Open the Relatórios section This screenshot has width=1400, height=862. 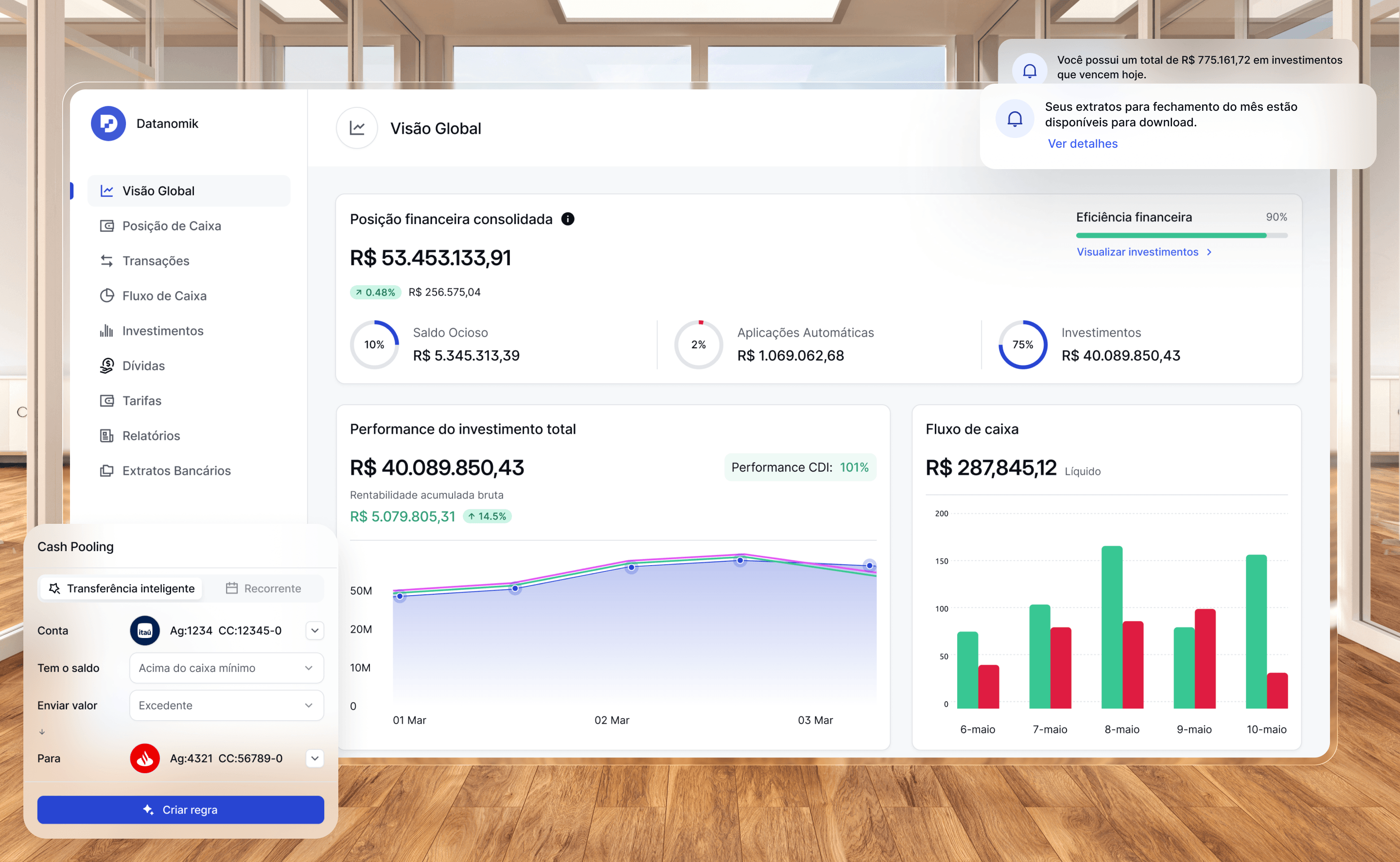coord(150,435)
